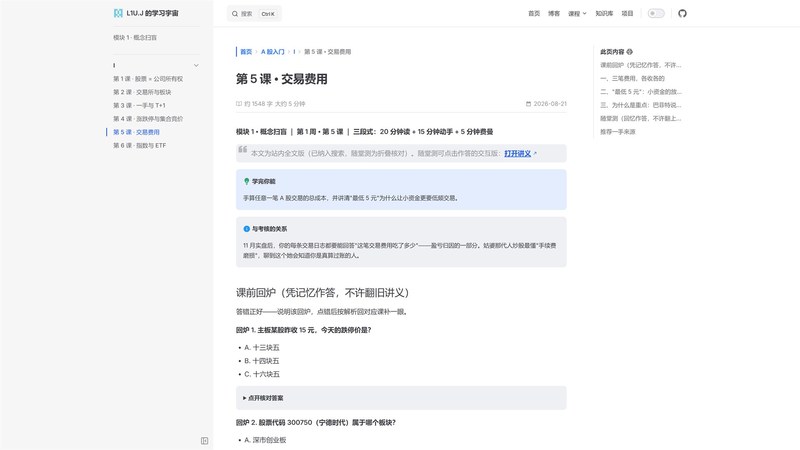Click the 打开讲义 link
Image resolution: width=800 pixels, height=450 pixels.
(518, 153)
